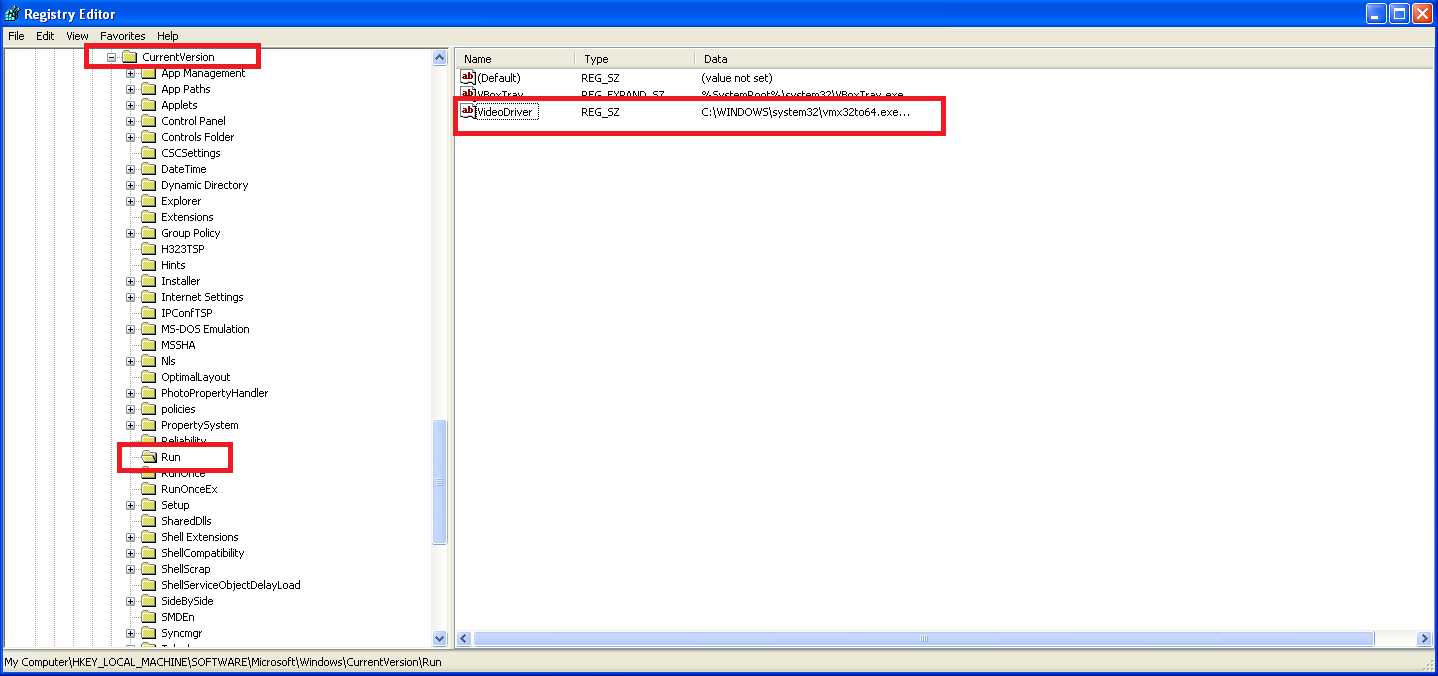This screenshot has width=1438, height=676.
Task: Click the CurrentVersion folder icon
Action: point(129,57)
